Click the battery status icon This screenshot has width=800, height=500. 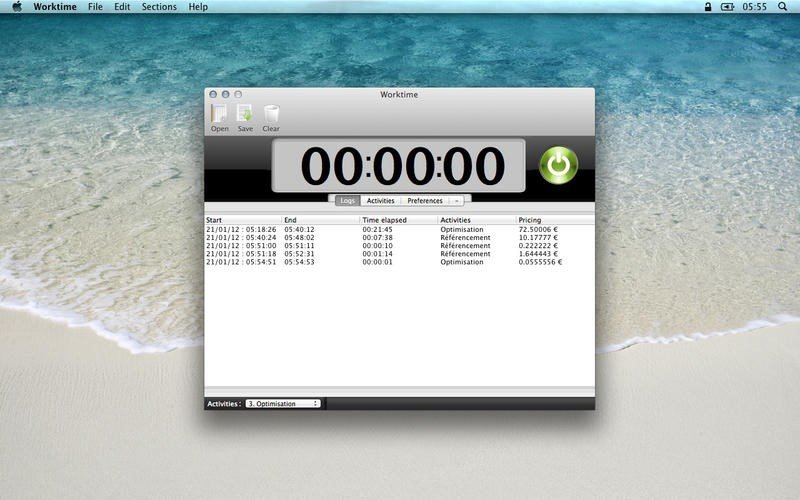[727, 7]
